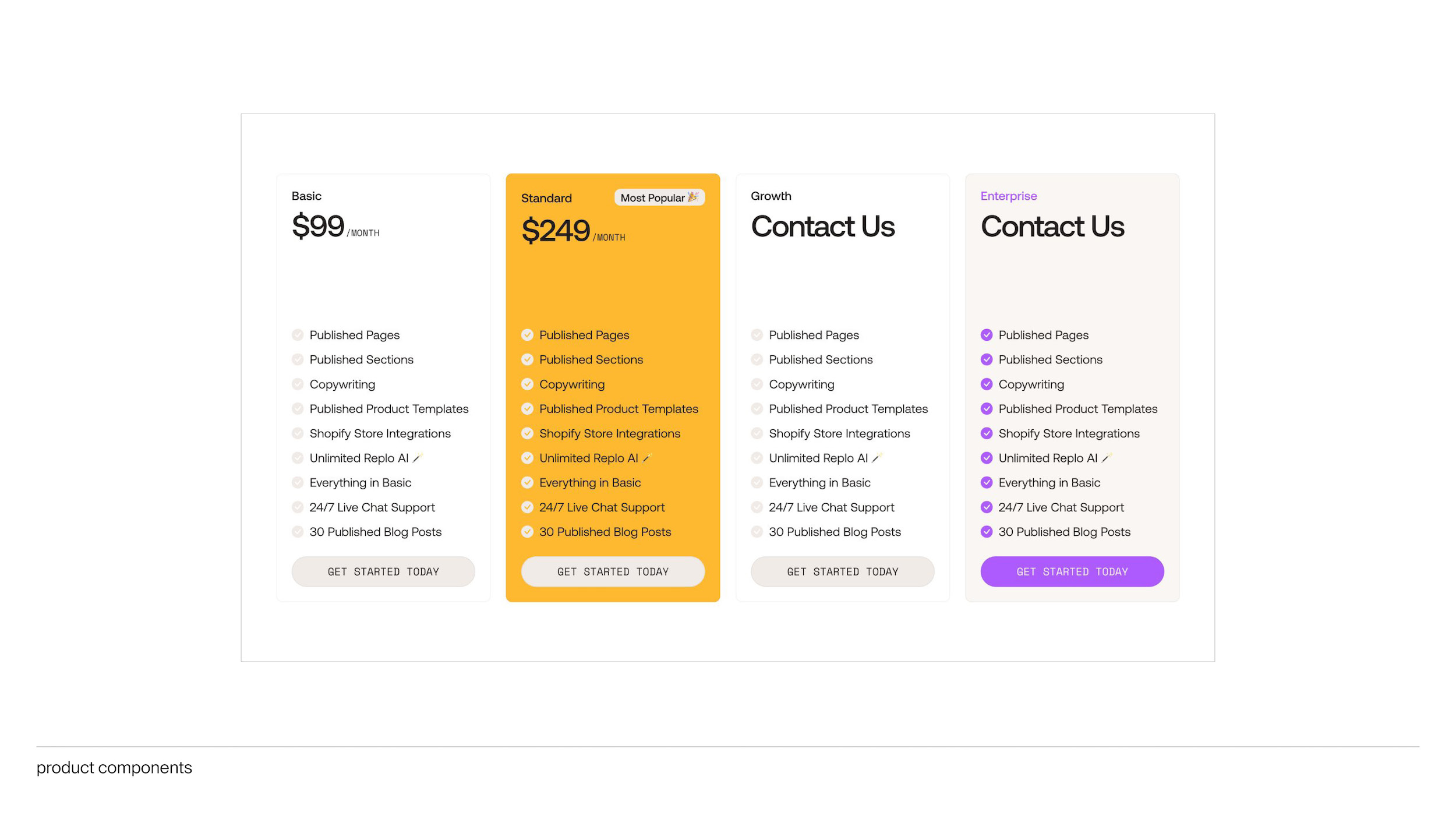1456x819 pixels.
Task: Click Copywriting text in Growth
Action: click(801, 384)
